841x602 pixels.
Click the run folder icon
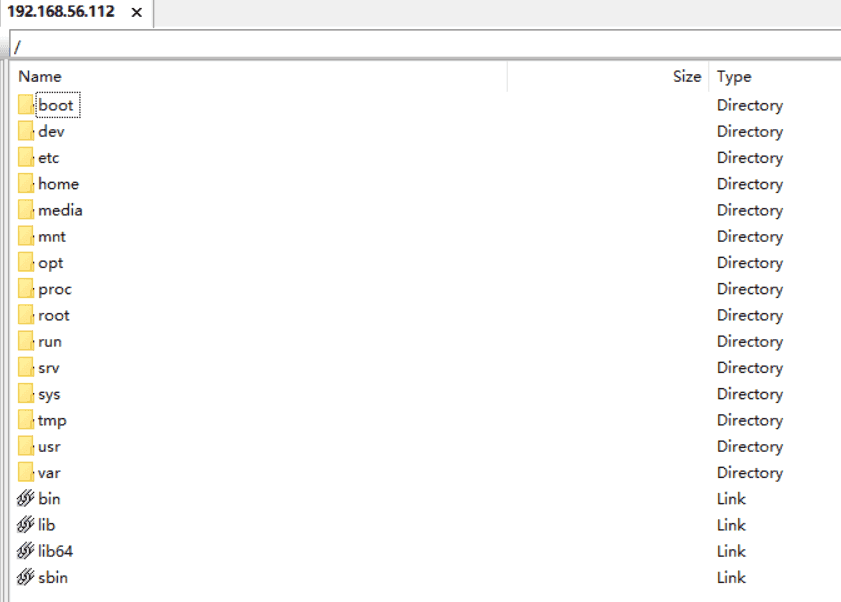pos(26,342)
